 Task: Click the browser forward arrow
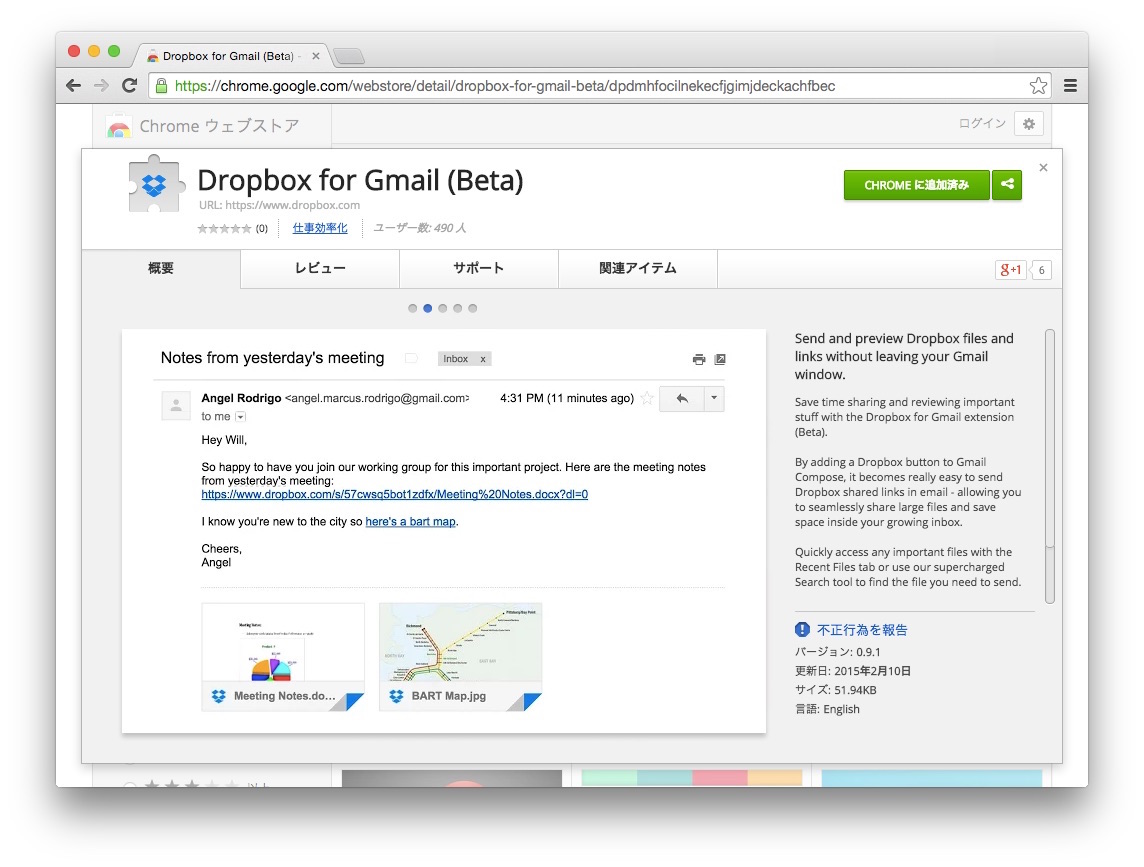pos(101,85)
